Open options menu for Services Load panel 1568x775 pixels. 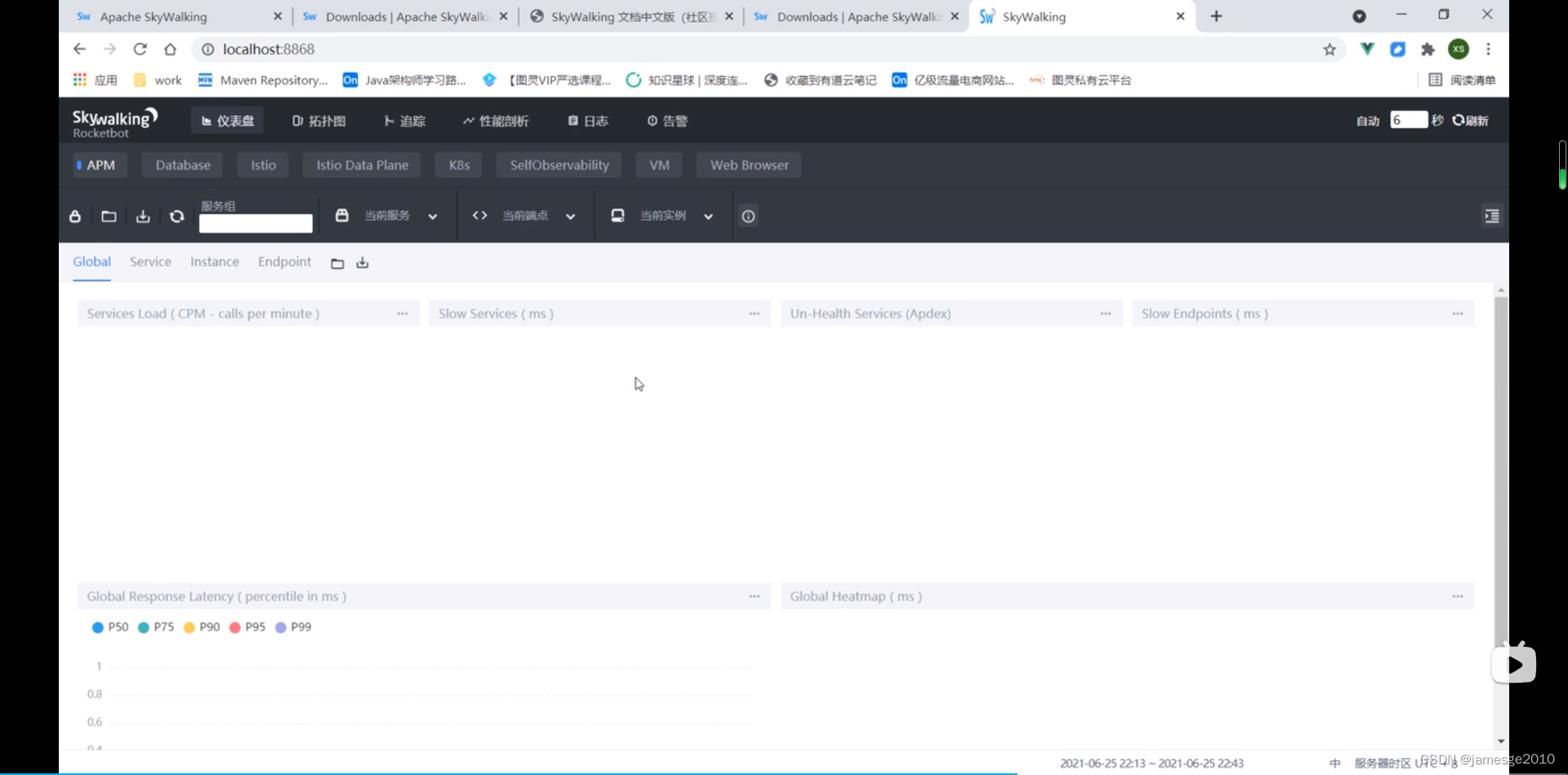(x=403, y=314)
